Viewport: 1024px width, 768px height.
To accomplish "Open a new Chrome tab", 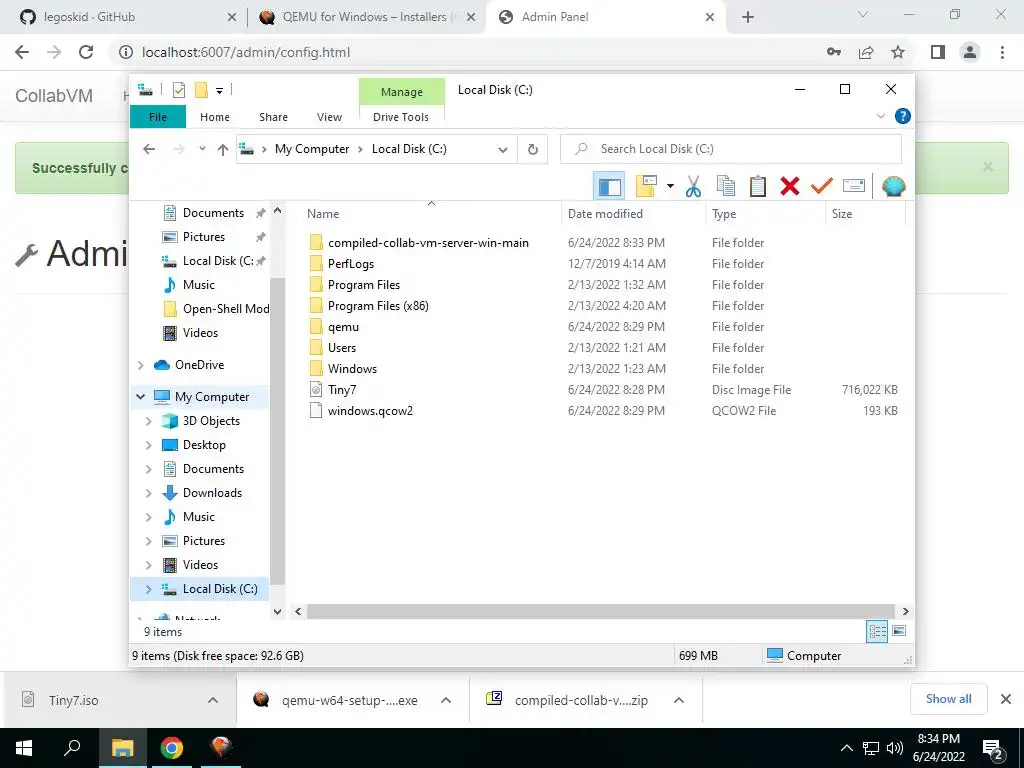I will tap(748, 17).
